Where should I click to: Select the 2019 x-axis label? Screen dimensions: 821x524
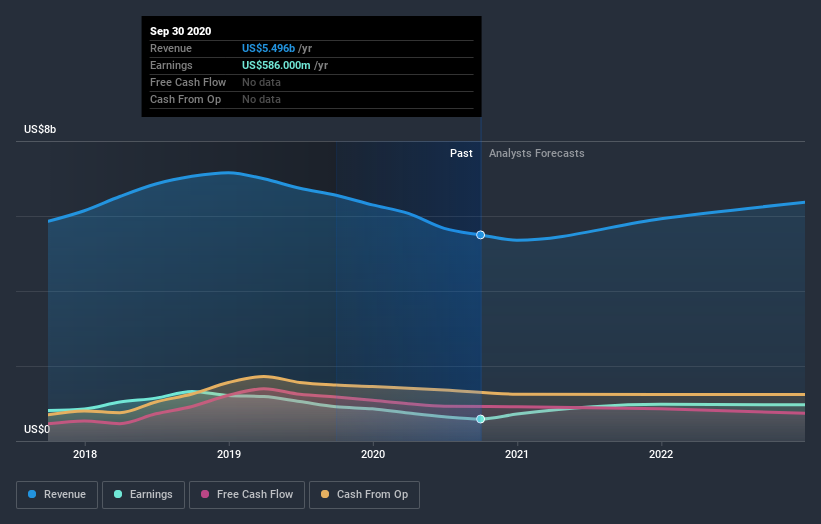point(229,454)
